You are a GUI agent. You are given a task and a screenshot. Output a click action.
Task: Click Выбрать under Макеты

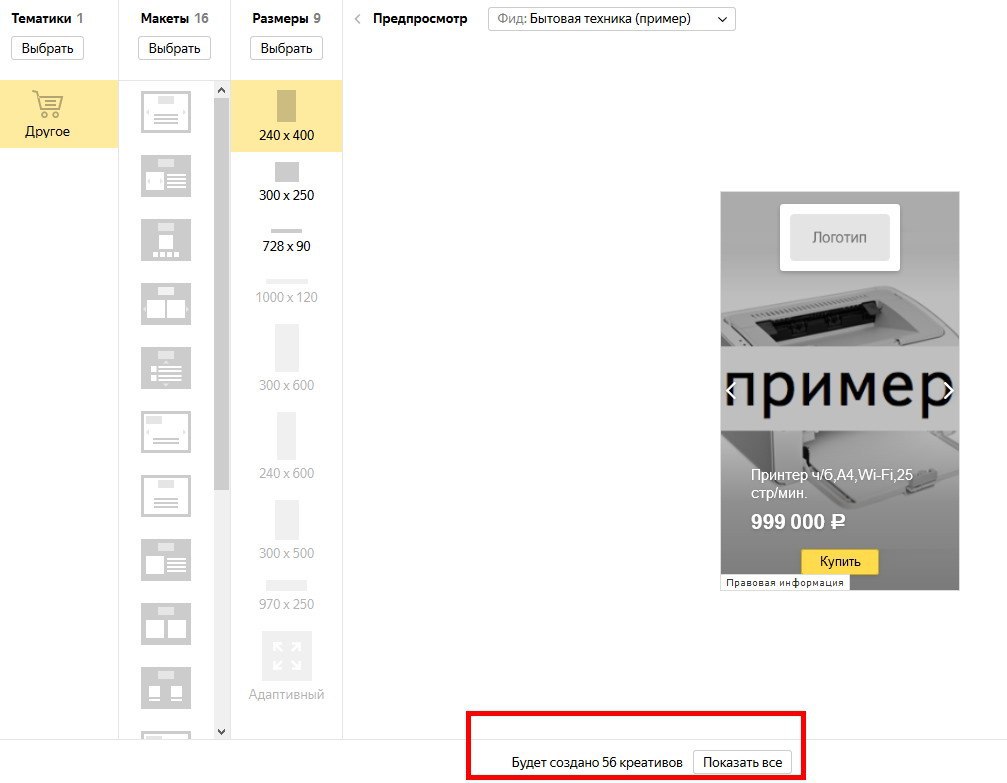click(x=174, y=48)
